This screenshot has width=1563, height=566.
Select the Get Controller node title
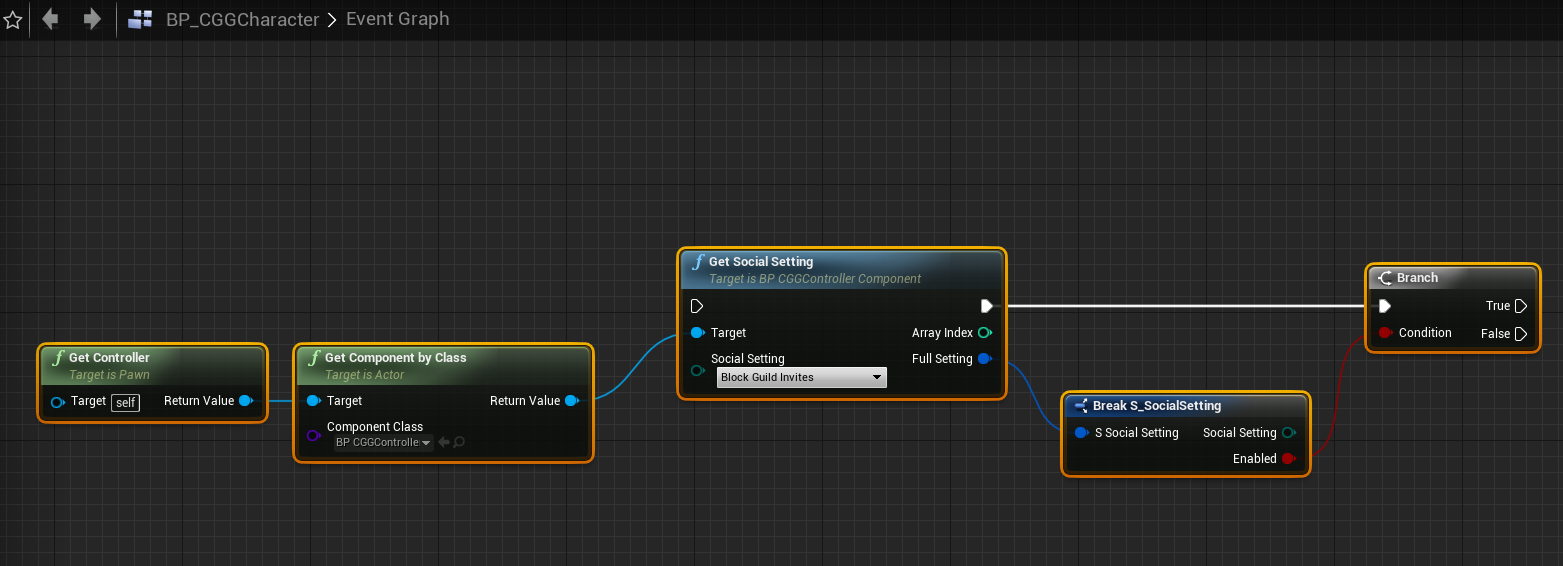click(109, 358)
